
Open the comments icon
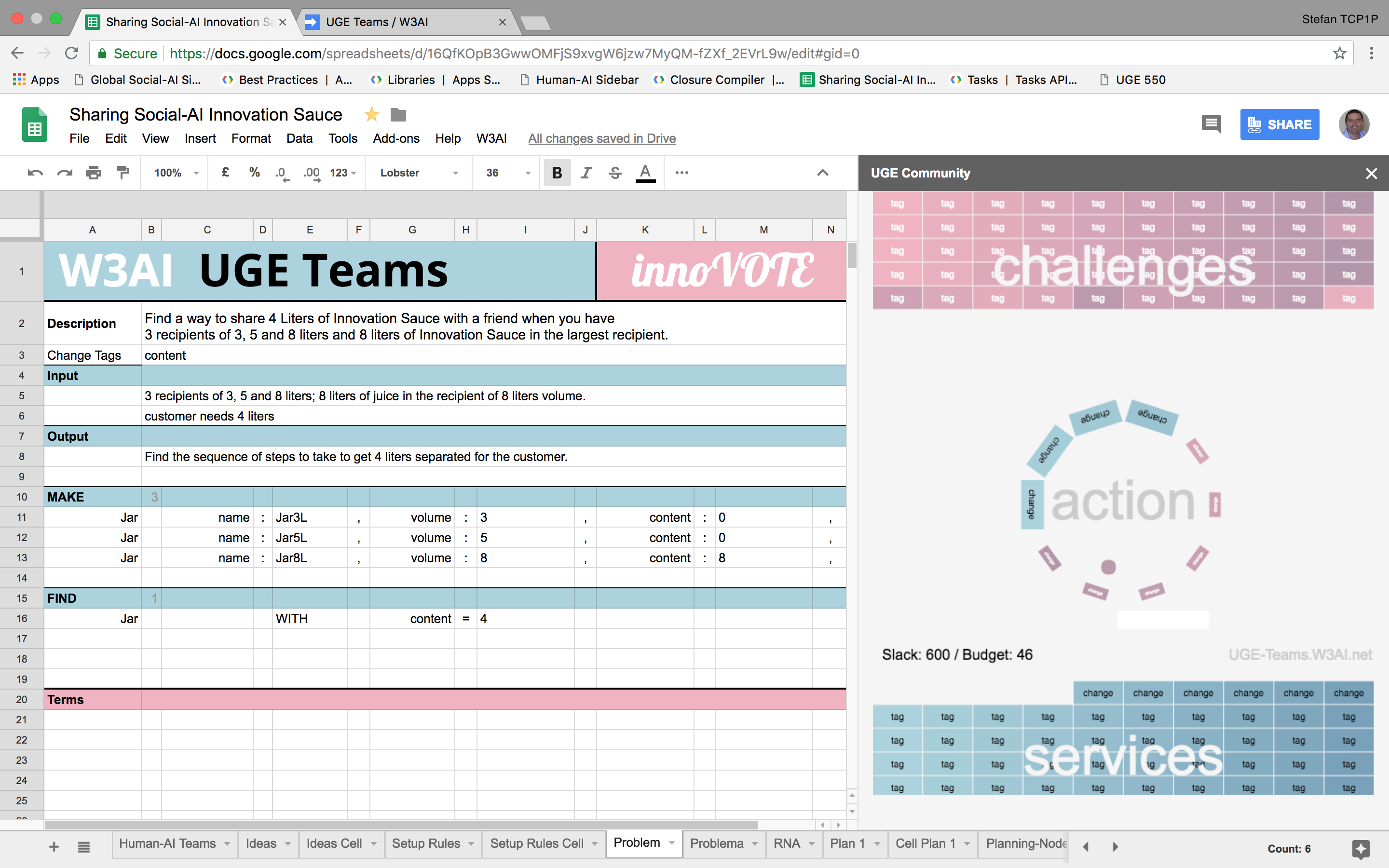tap(1211, 124)
